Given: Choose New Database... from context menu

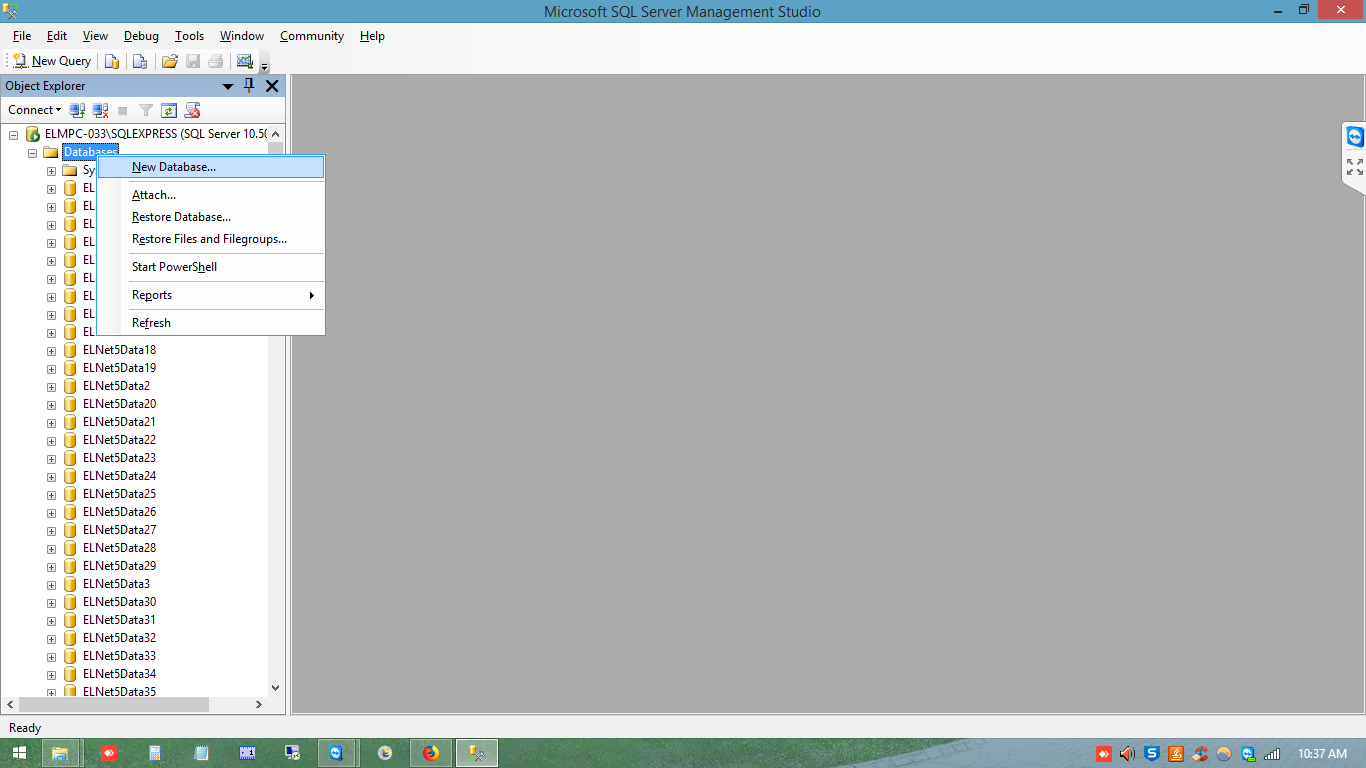Looking at the screenshot, I should (x=211, y=167).
